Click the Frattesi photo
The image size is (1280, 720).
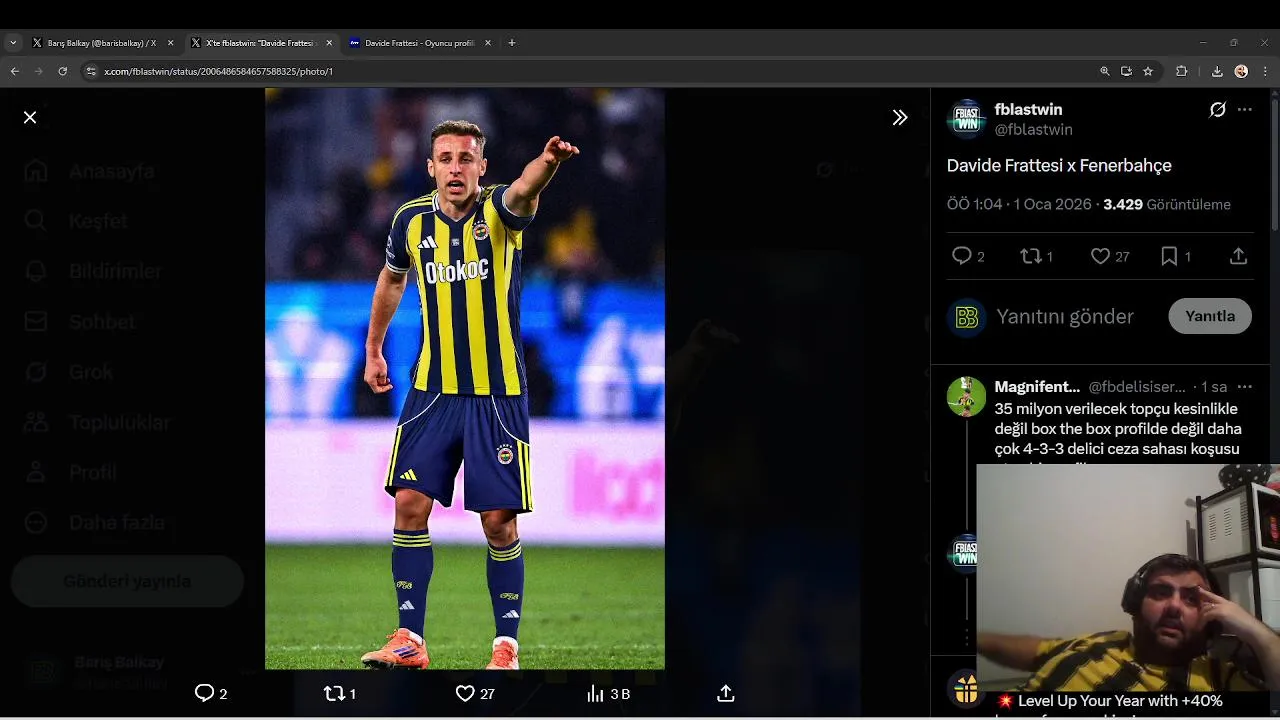(x=465, y=378)
